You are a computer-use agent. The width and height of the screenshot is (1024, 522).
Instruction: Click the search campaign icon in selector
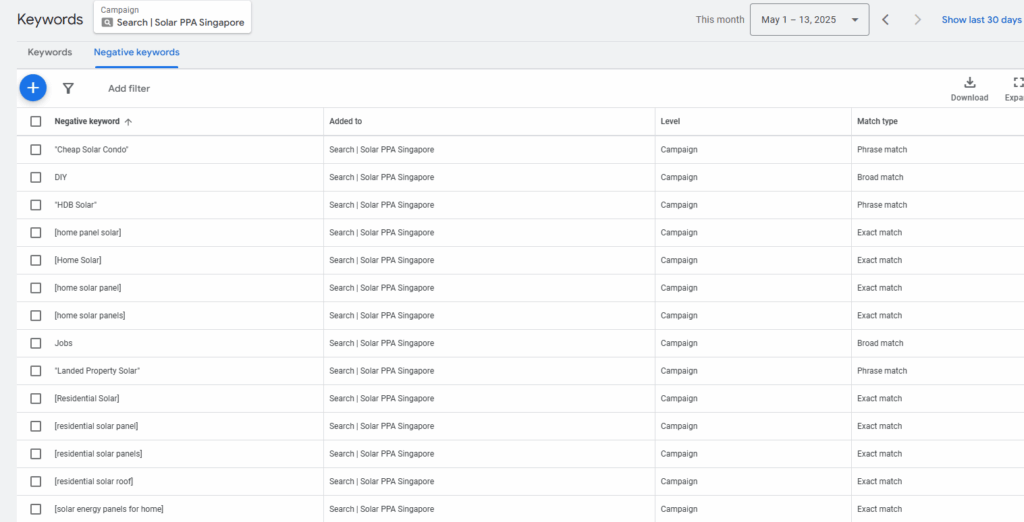(108, 23)
